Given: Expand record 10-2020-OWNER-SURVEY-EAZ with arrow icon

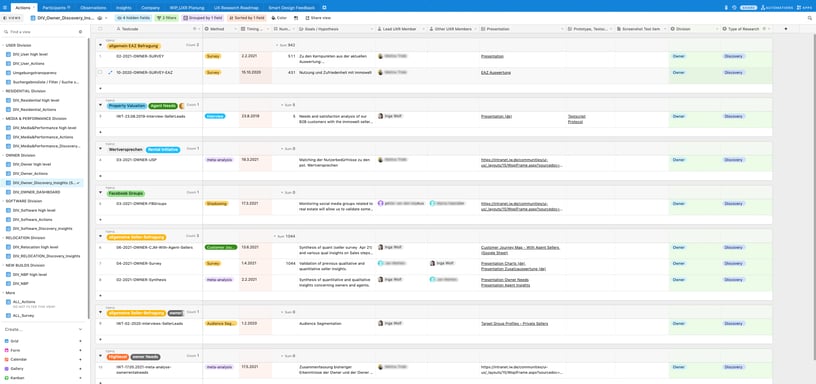Looking at the screenshot, I should point(110,72).
